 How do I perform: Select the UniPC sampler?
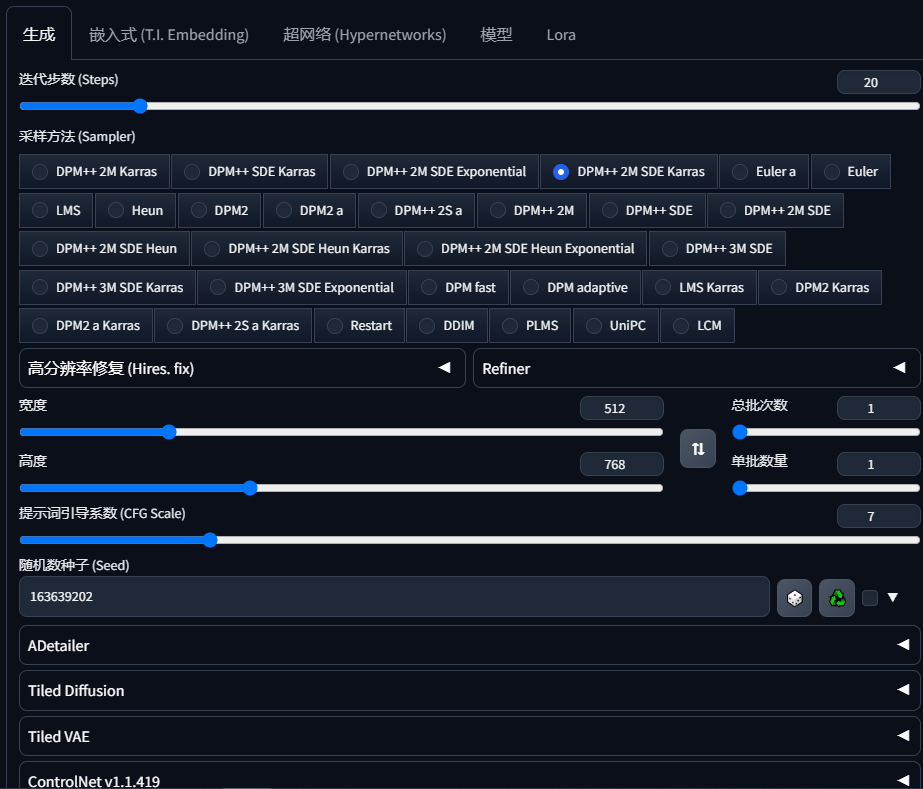tap(616, 325)
